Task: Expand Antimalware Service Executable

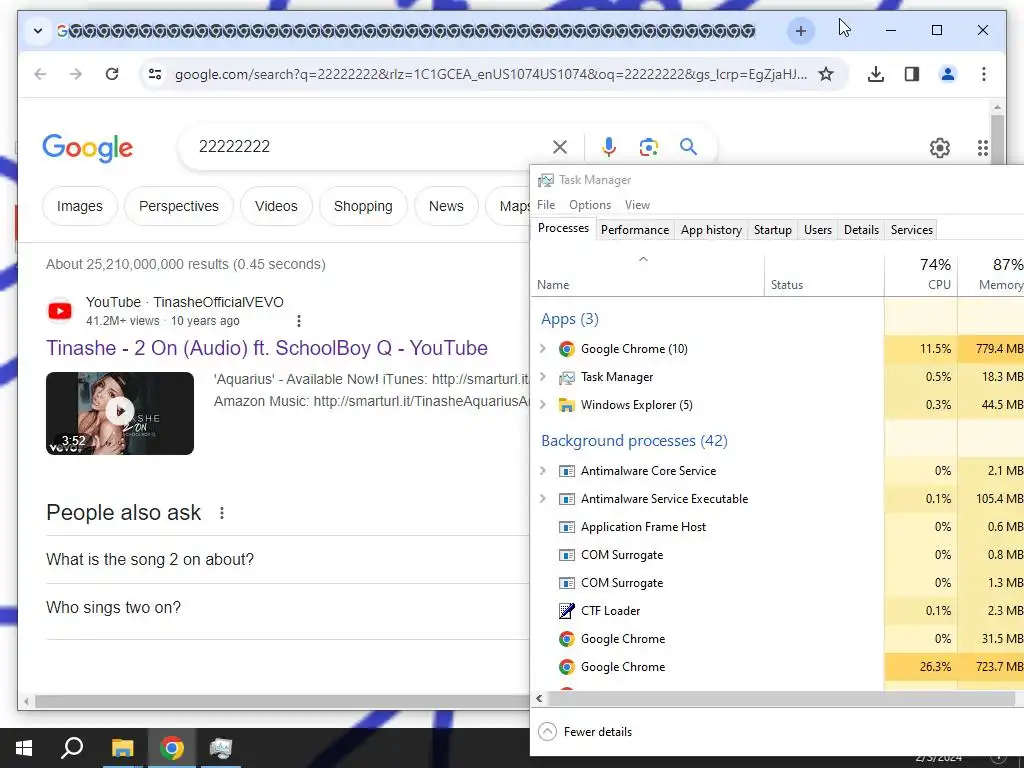Action: tap(543, 499)
